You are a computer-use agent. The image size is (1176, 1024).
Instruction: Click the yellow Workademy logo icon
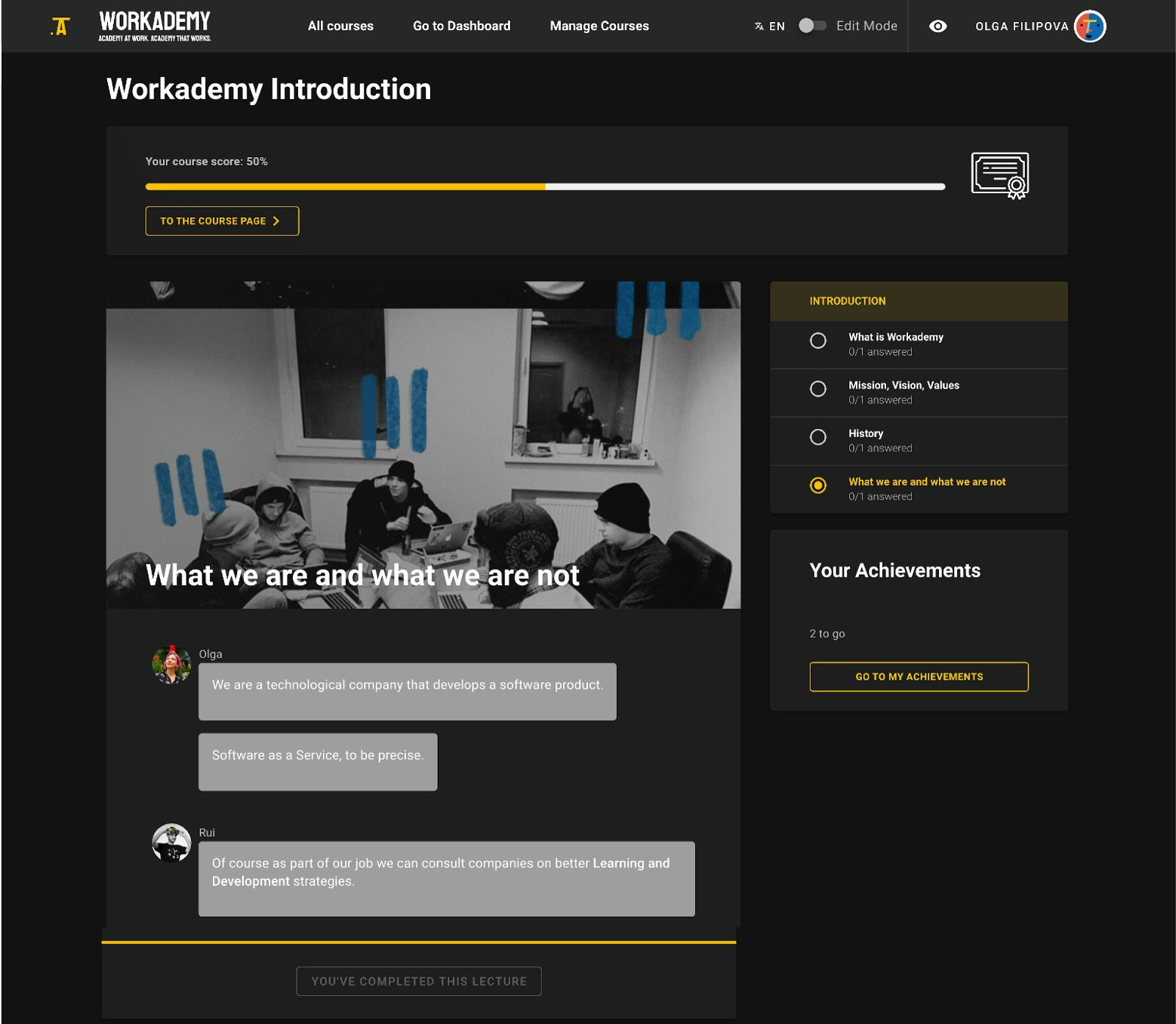click(59, 26)
